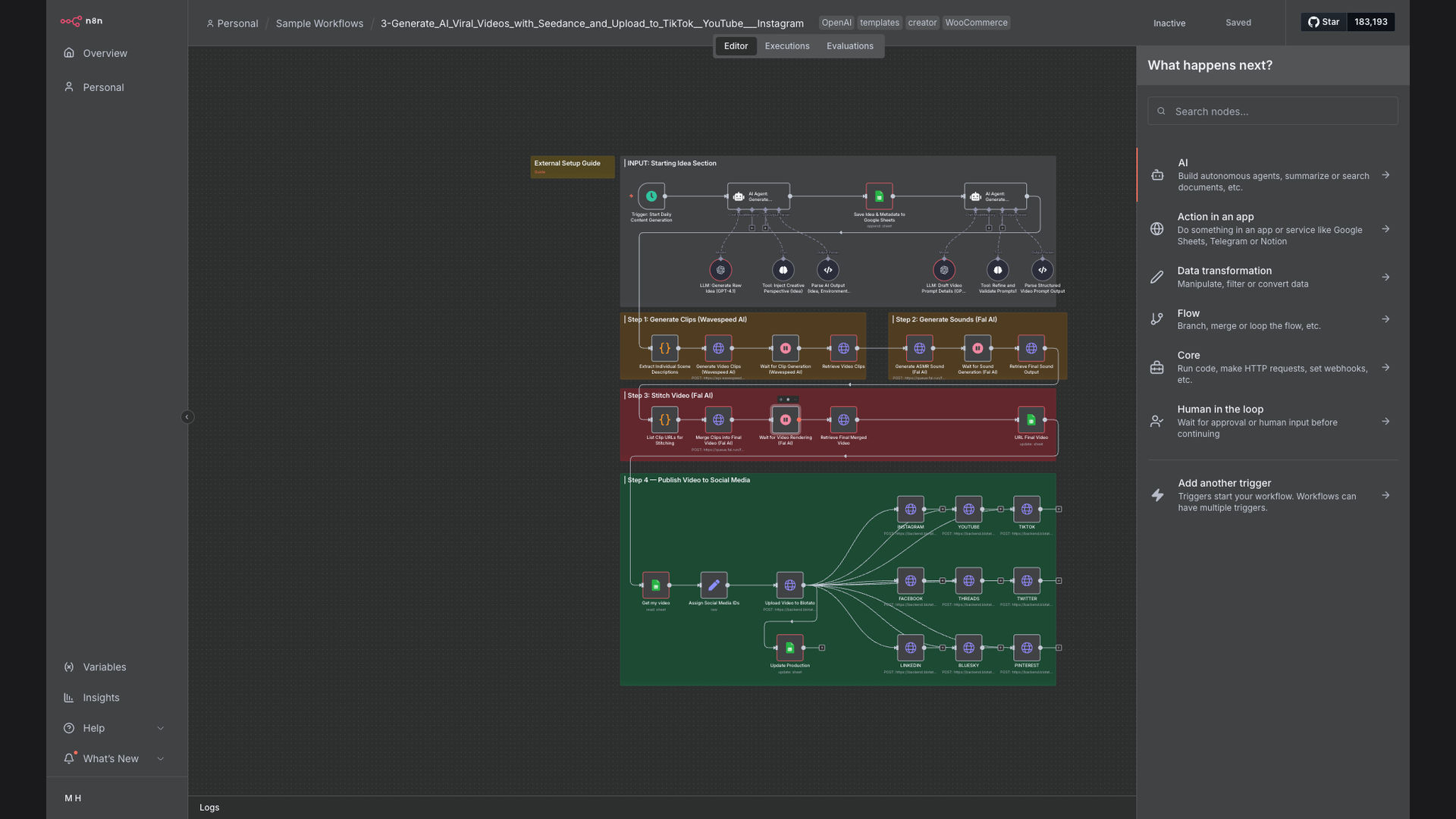This screenshot has width=1456, height=819.
Task: Click the OpenAI workflow tag
Action: pyautogui.click(x=836, y=23)
